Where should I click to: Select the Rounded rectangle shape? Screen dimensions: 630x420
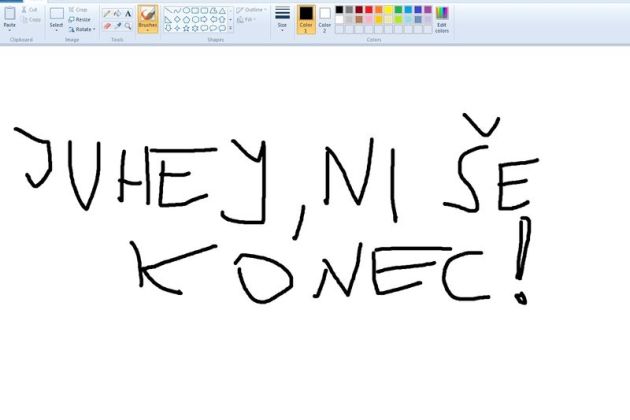click(x=204, y=10)
